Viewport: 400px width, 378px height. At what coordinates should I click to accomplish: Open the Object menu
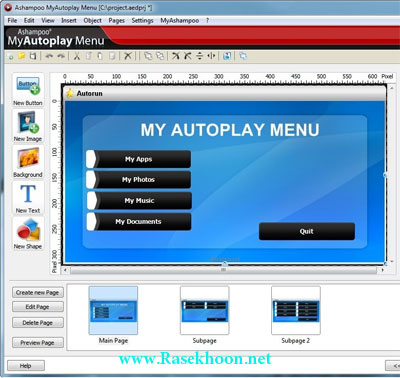tap(93, 21)
